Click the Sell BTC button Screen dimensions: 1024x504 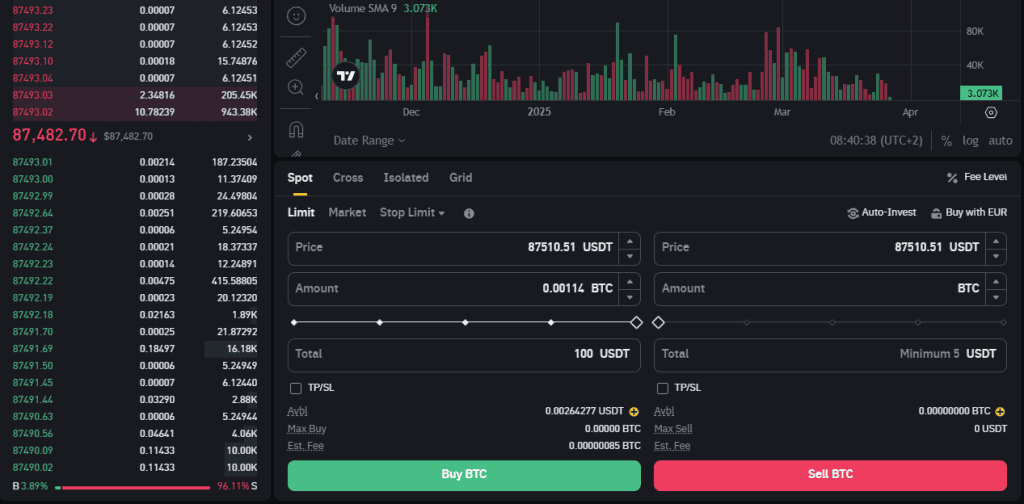click(830, 475)
